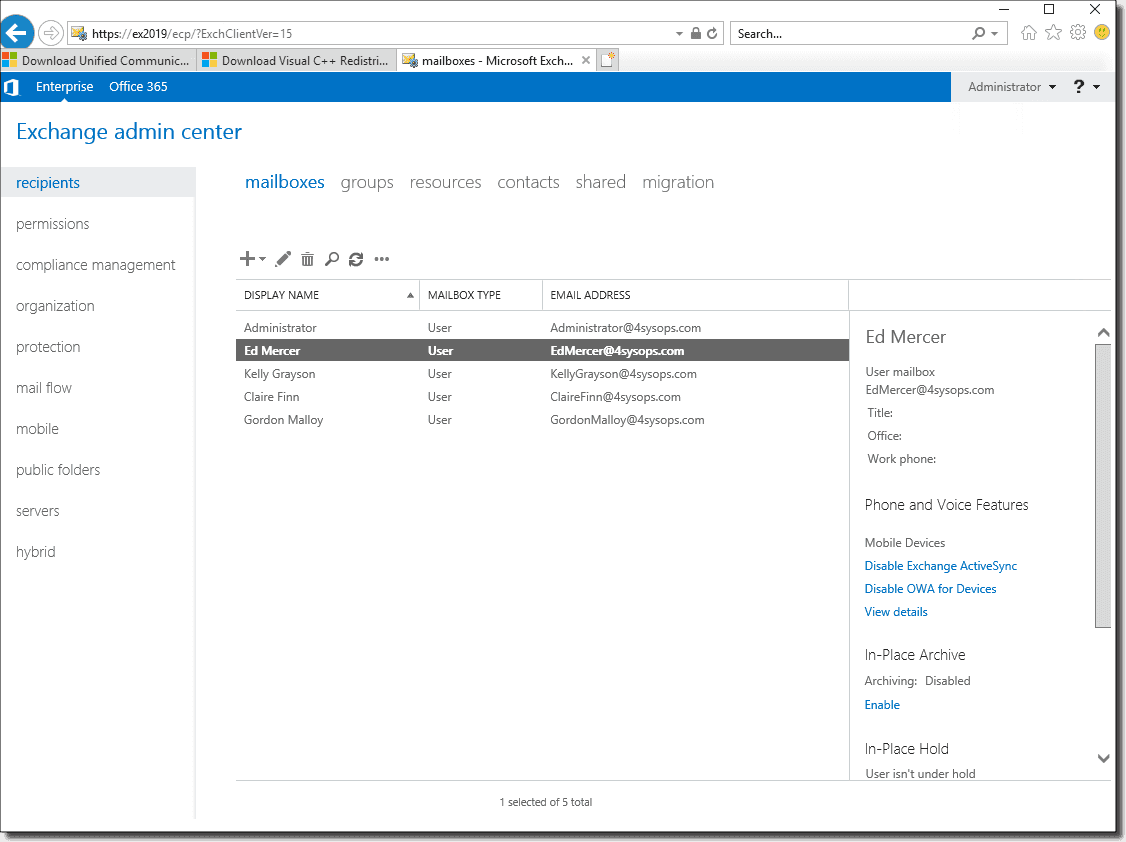The image size is (1126, 842).
Task: Click the help question mark icon
Action: 1079,87
